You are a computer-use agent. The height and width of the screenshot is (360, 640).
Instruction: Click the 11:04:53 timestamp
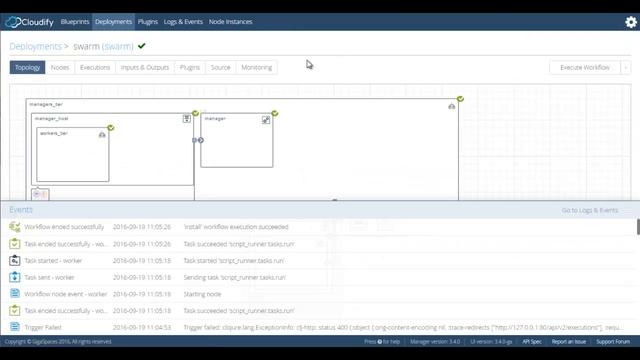142,327
